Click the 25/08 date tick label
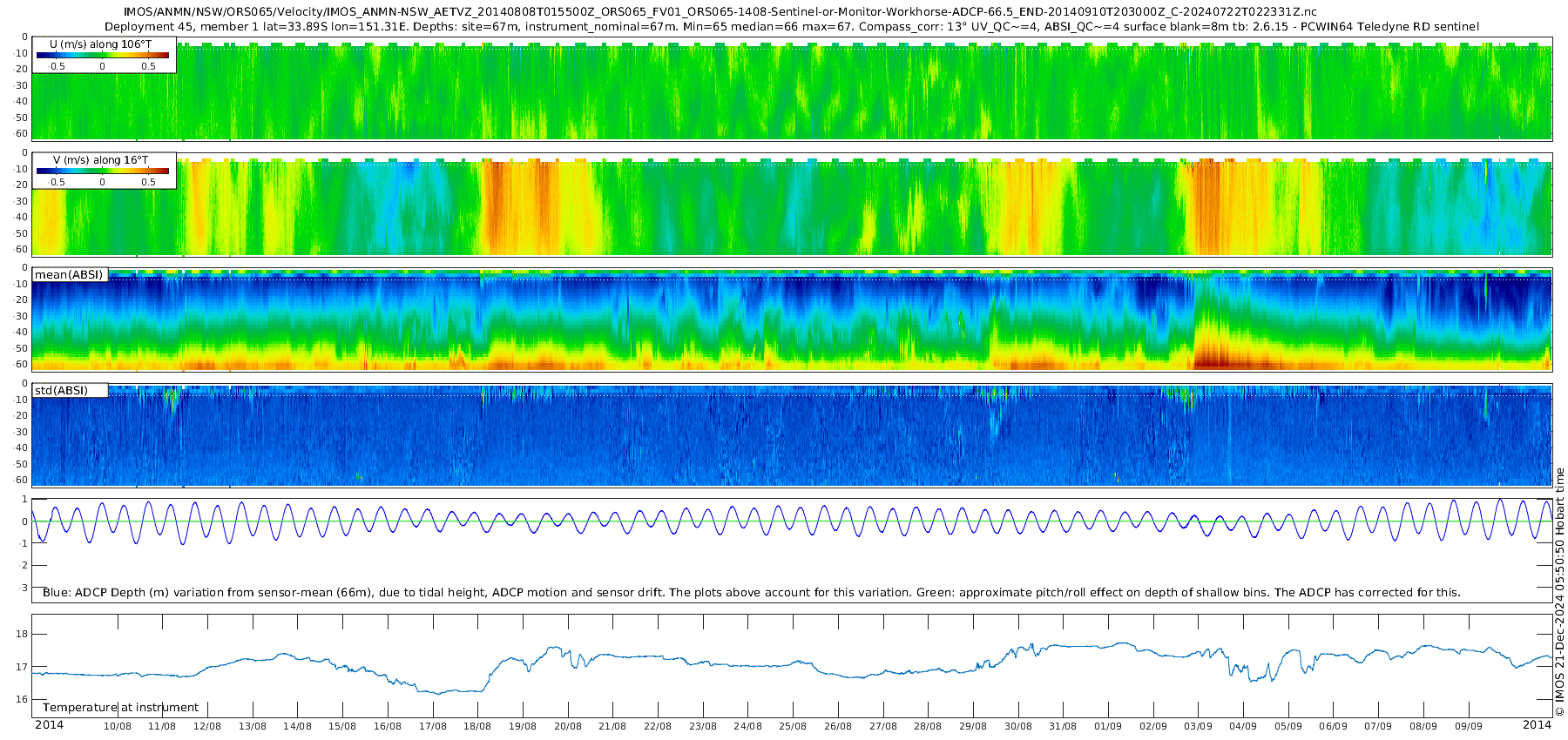This screenshot has width=1568, height=740. (x=793, y=726)
